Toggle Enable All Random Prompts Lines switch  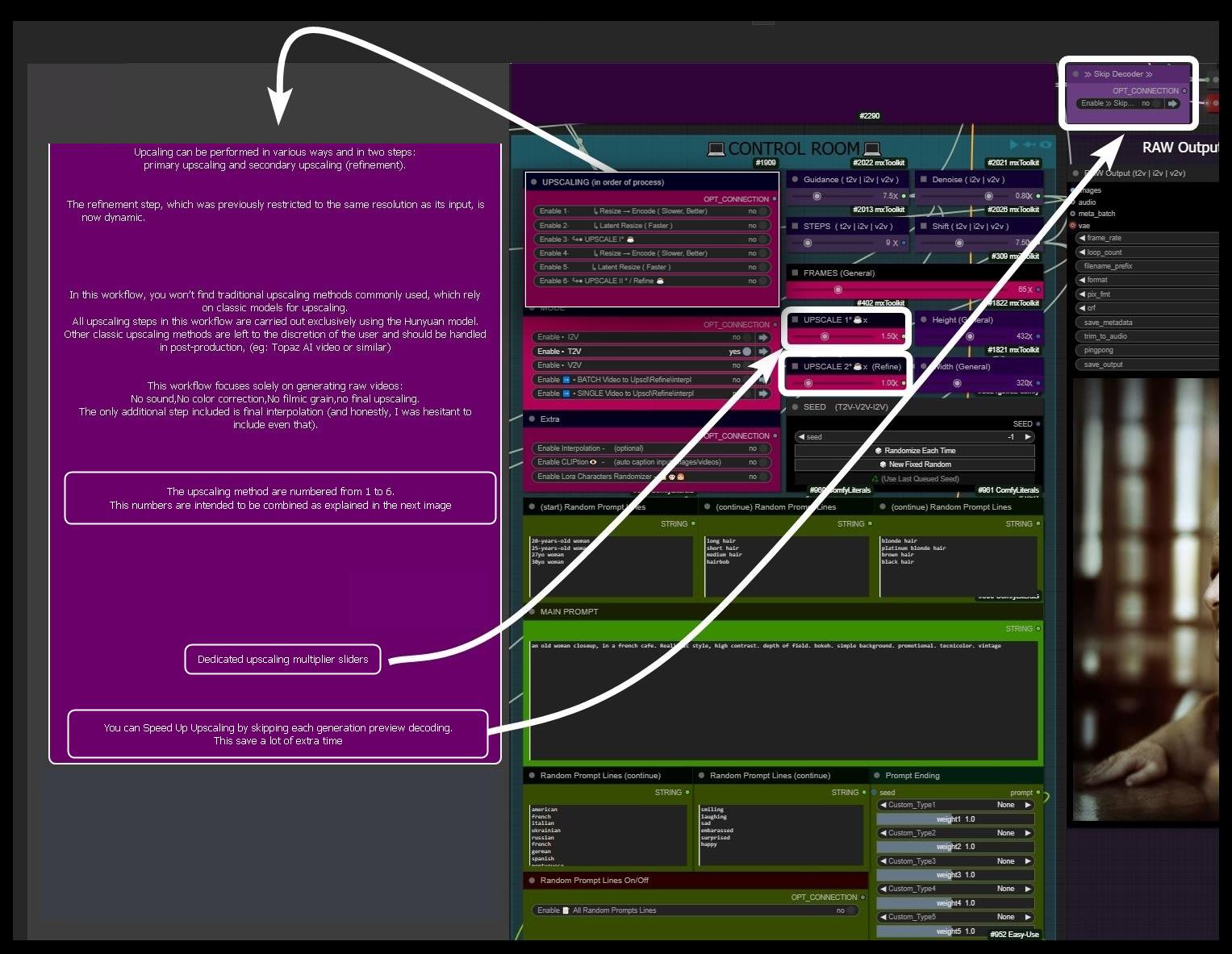pyautogui.click(x=851, y=910)
